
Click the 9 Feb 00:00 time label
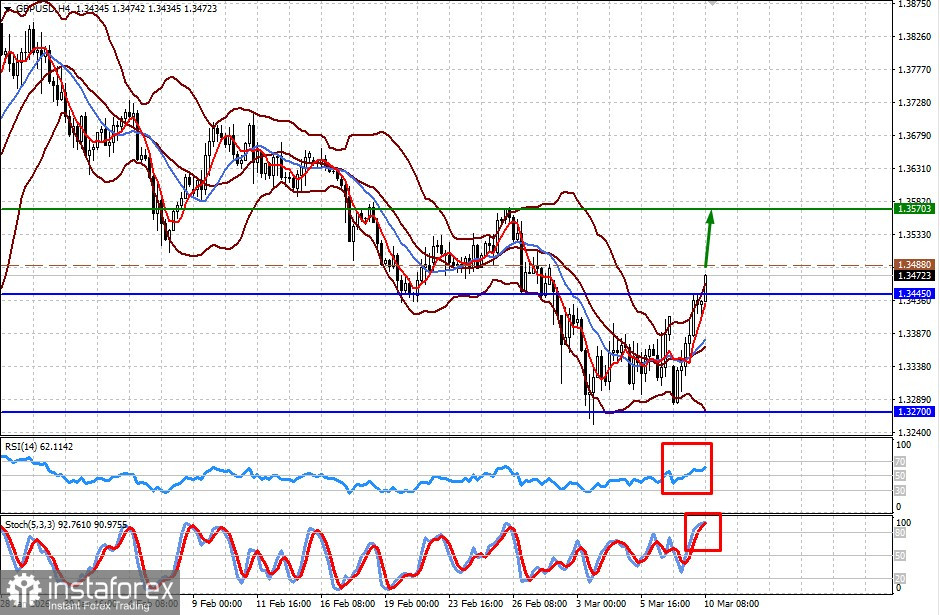217,604
